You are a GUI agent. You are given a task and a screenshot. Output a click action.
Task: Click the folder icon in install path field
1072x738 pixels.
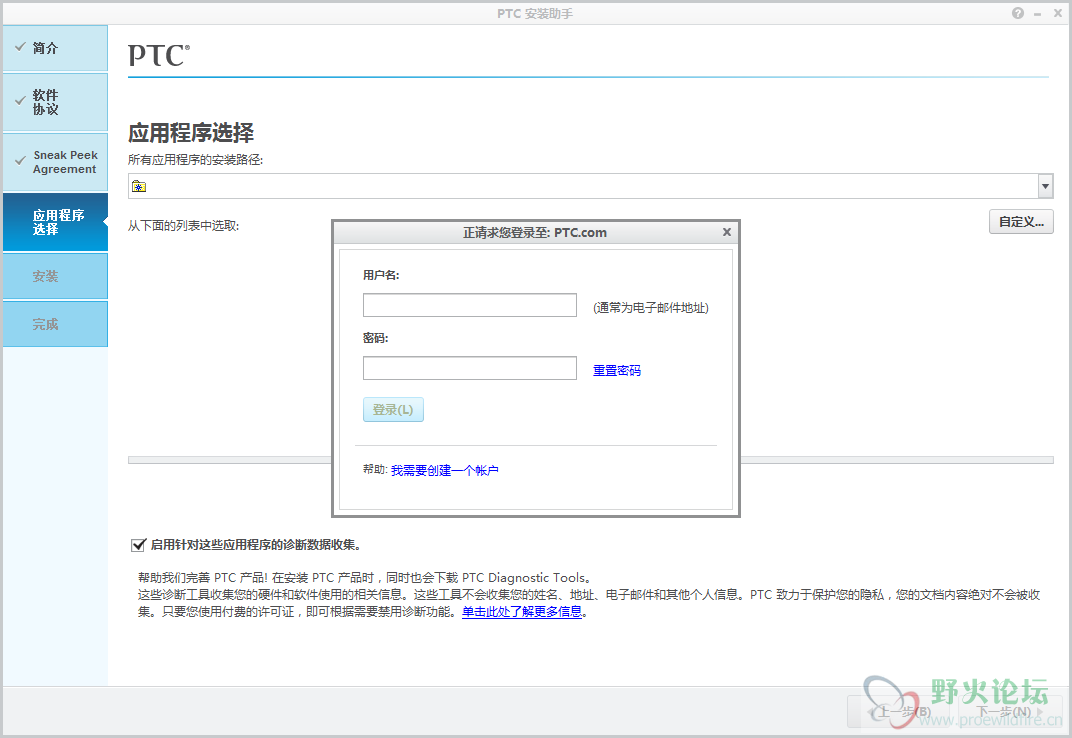[139, 186]
